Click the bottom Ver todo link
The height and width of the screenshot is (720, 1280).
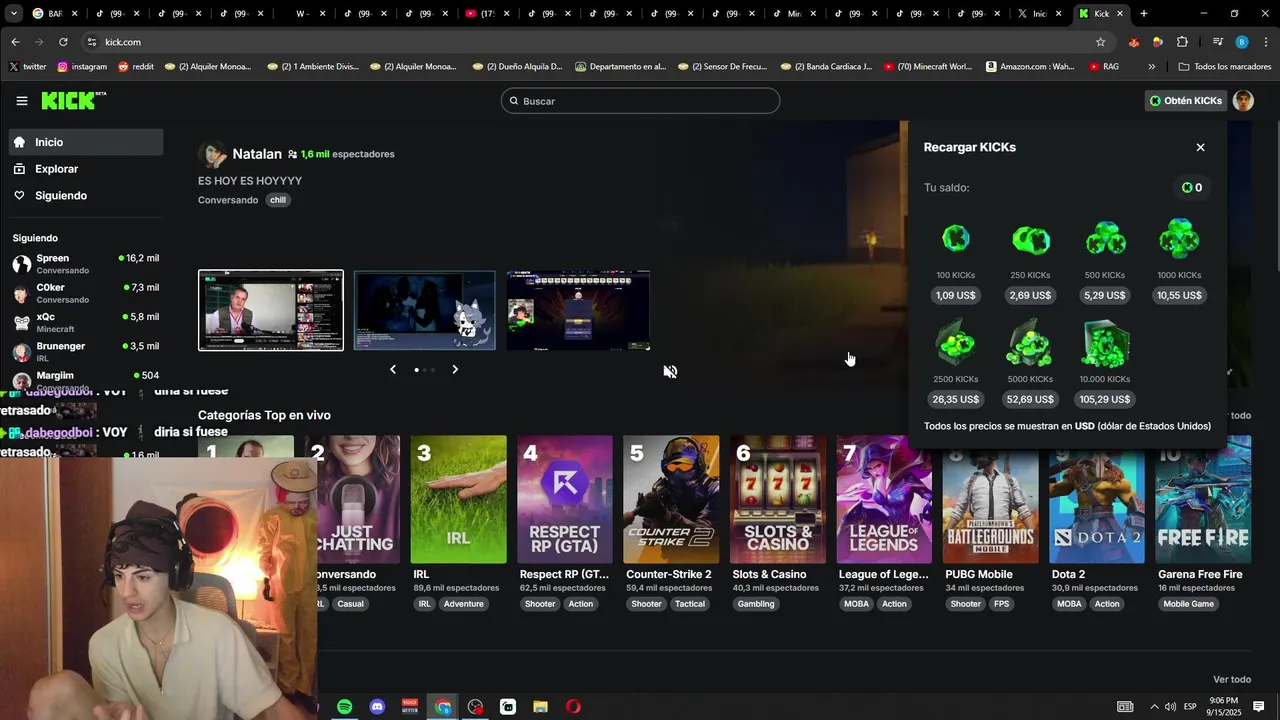[1232, 680]
